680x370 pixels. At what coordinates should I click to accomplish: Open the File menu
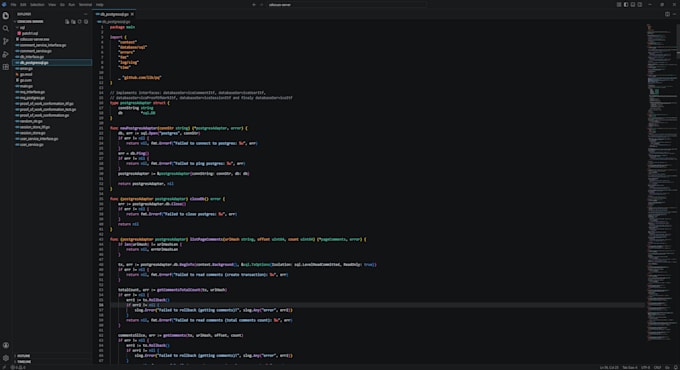(13, 4)
